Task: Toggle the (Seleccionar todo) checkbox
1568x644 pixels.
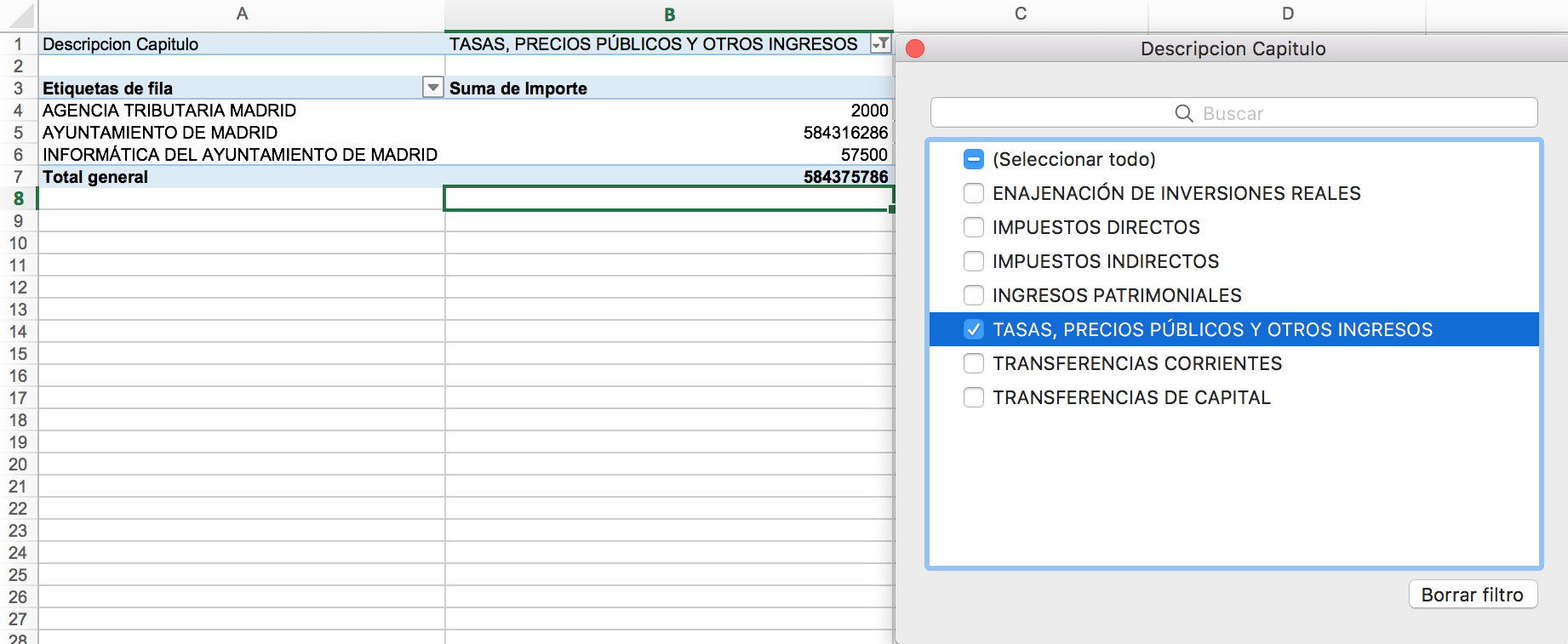Action: coord(974,159)
